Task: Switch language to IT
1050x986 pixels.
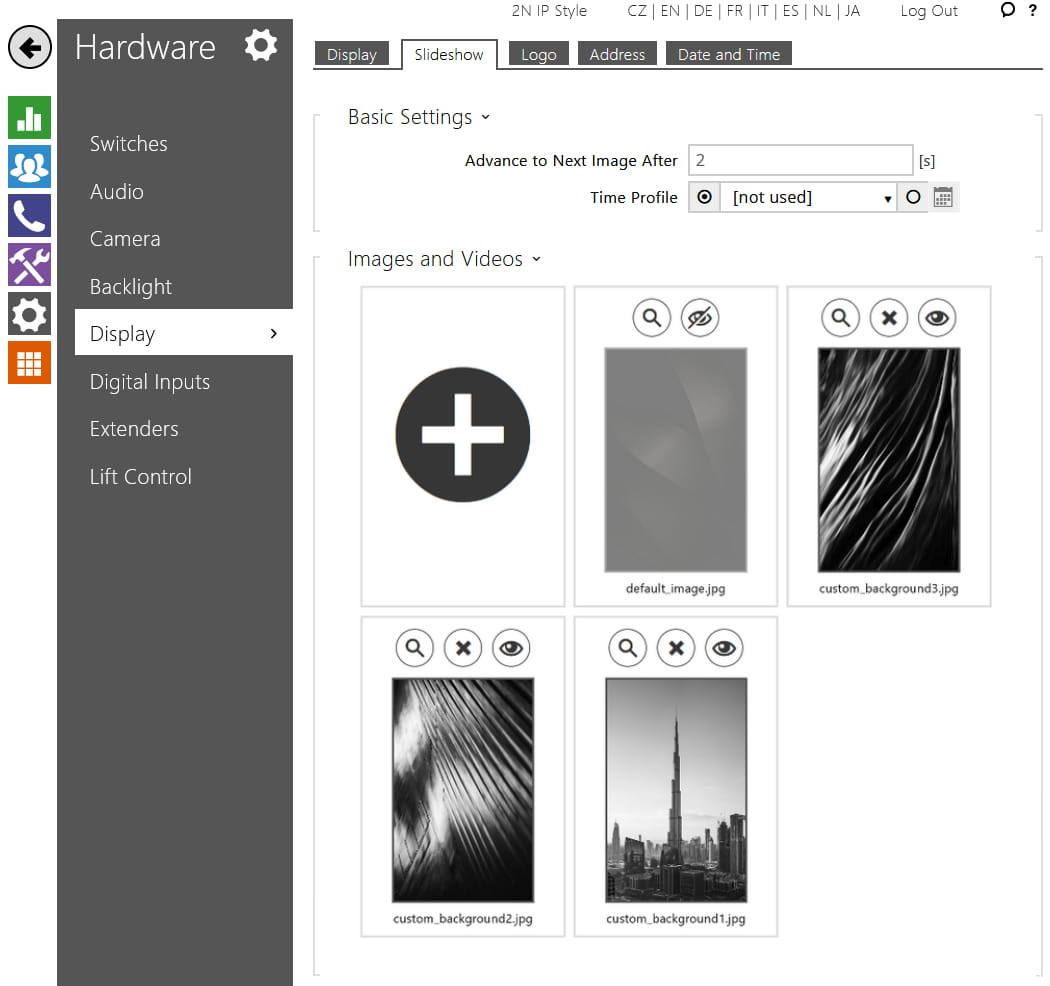Action: pos(762,11)
